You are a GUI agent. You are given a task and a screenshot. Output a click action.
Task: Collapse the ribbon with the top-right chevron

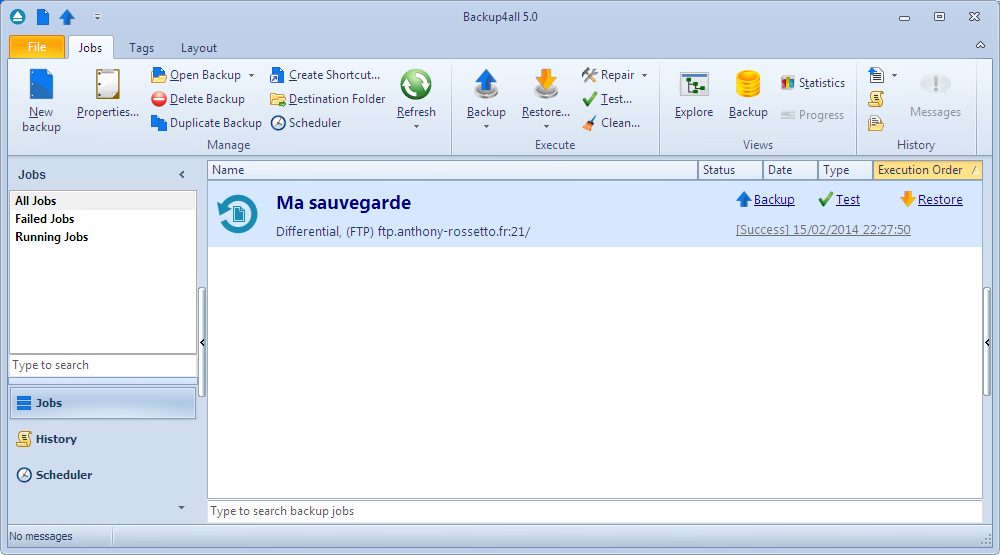tap(980, 45)
